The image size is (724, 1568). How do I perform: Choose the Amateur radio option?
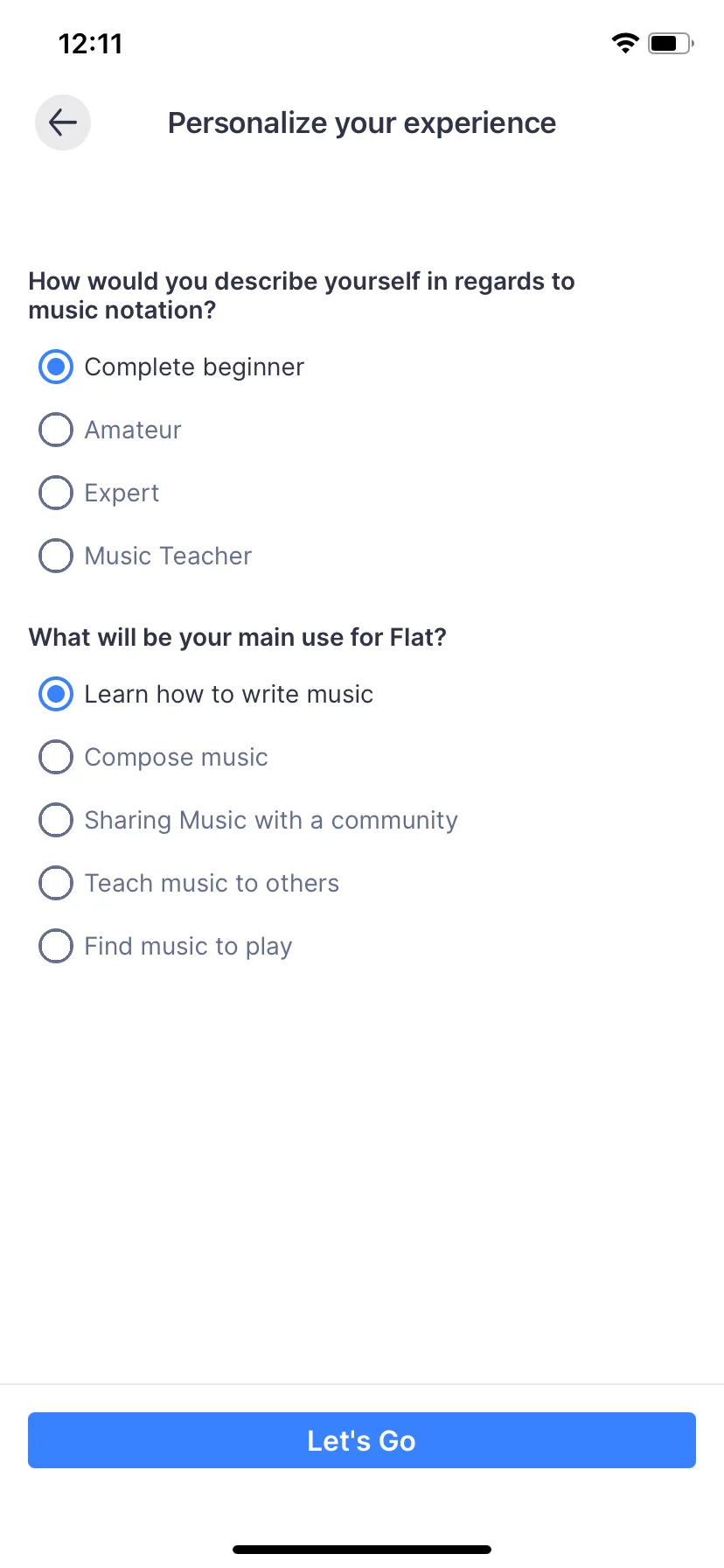(56, 430)
